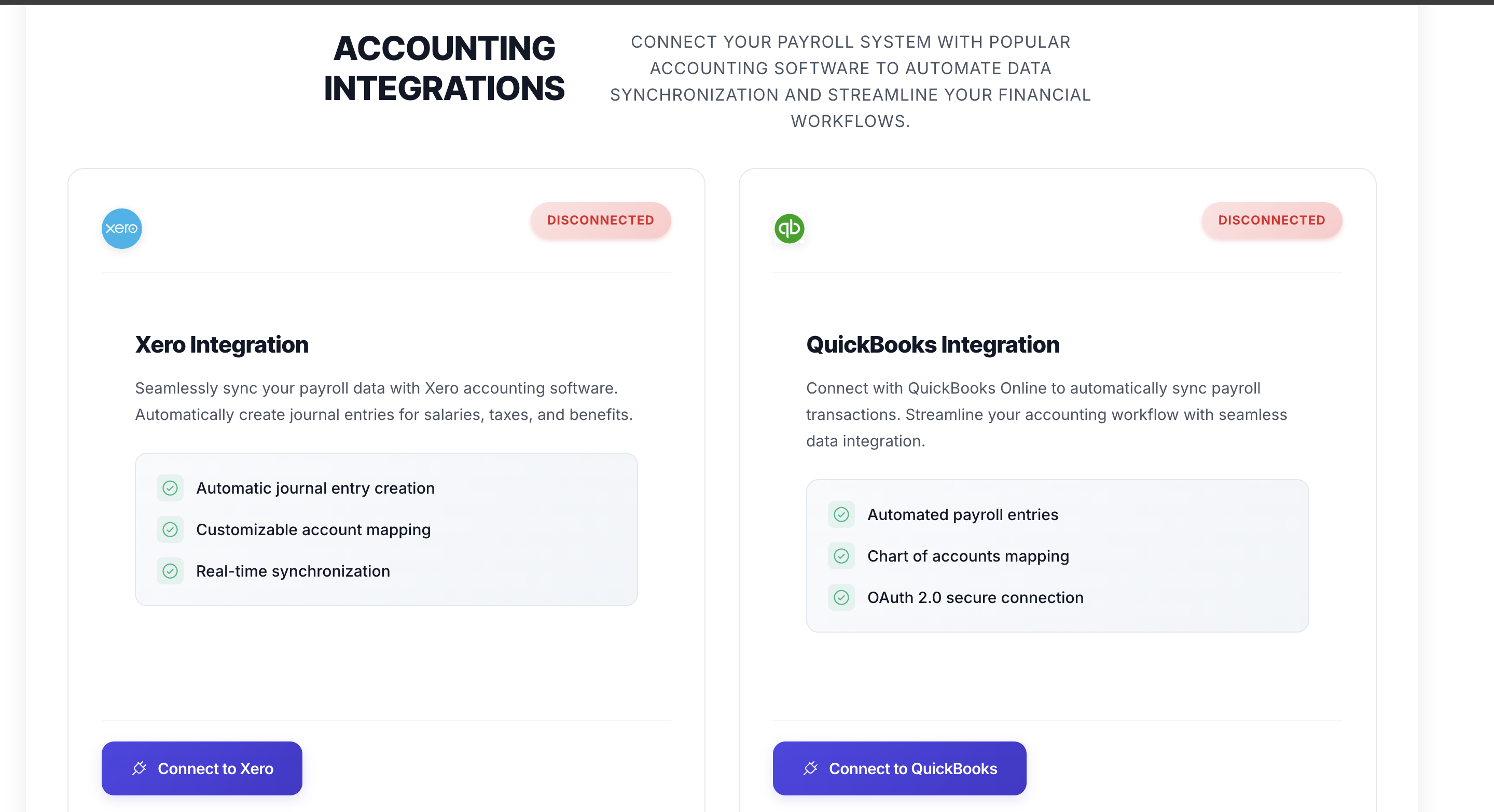Connect to Xero button
The image size is (1494, 812).
click(202, 768)
